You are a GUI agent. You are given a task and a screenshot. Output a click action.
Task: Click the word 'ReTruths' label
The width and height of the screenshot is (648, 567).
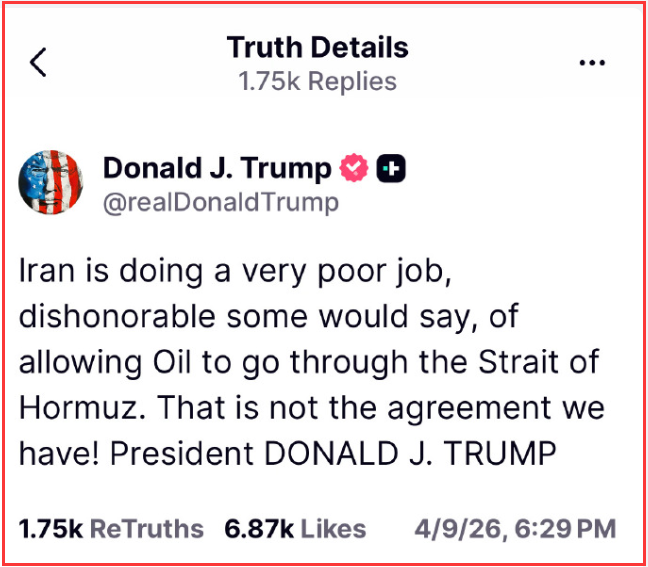click(147, 529)
